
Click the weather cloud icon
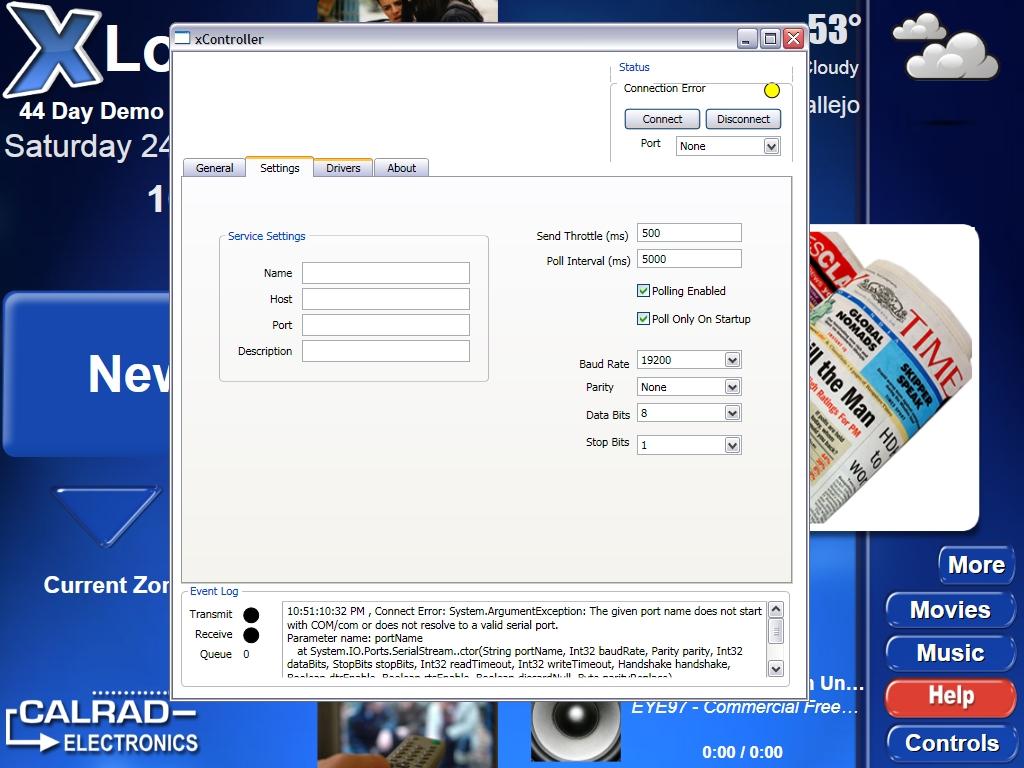[x=946, y=48]
